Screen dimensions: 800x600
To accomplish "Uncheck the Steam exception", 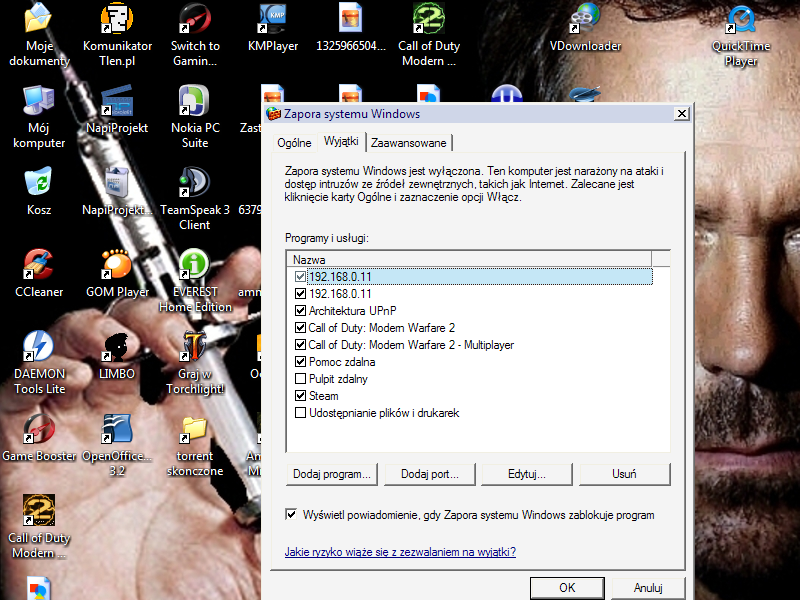I will tap(301, 396).
